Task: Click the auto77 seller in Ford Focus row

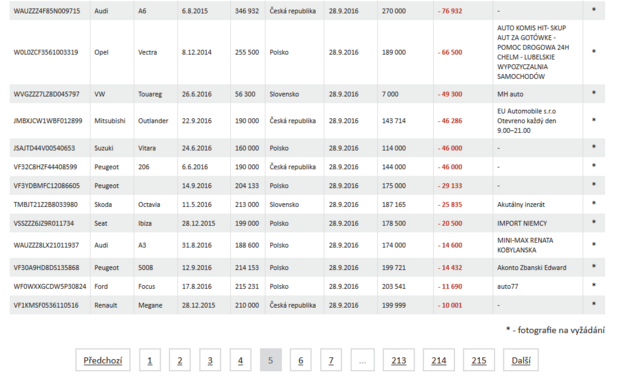Action: click(507, 286)
